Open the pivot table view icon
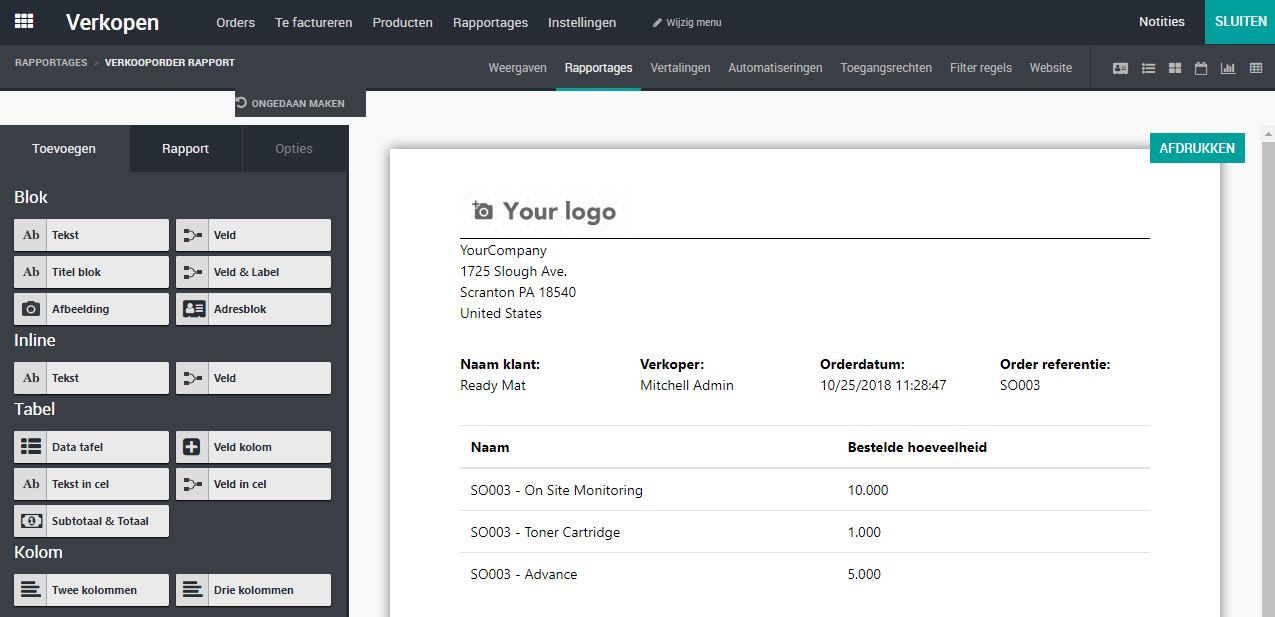Viewport: 1275px width, 617px height. pyautogui.click(x=1256, y=67)
